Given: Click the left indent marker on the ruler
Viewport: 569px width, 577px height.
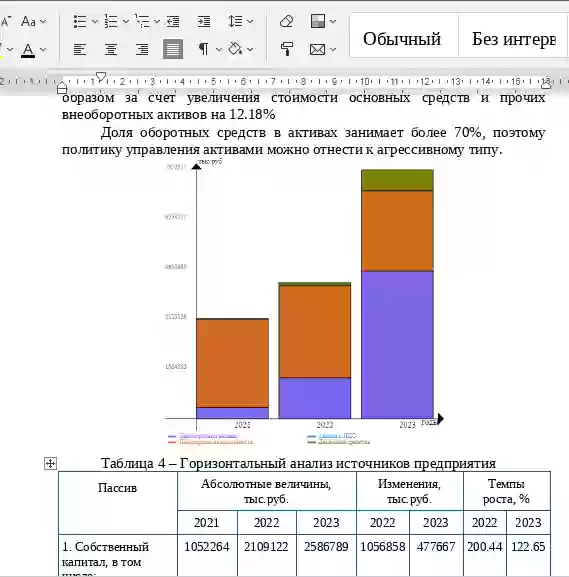Looking at the screenshot, I should point(62,88).
